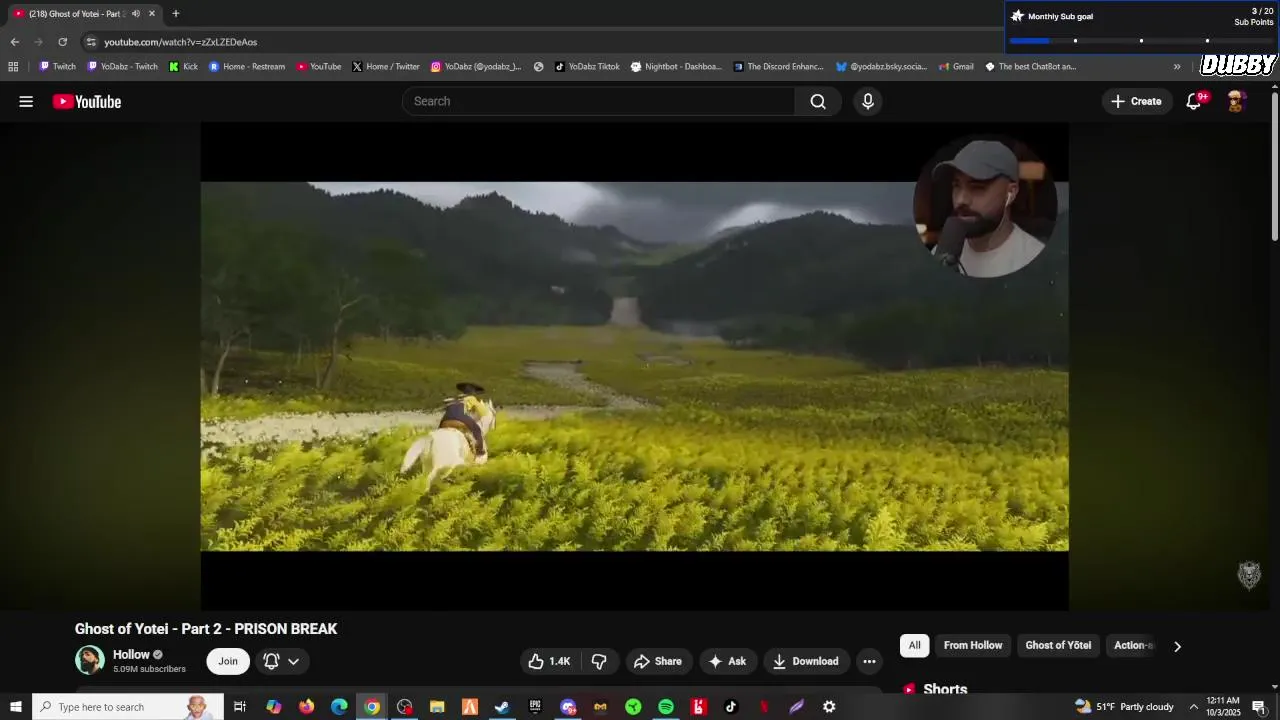Like the video with the thumbs-up button

tap(548, 661)
